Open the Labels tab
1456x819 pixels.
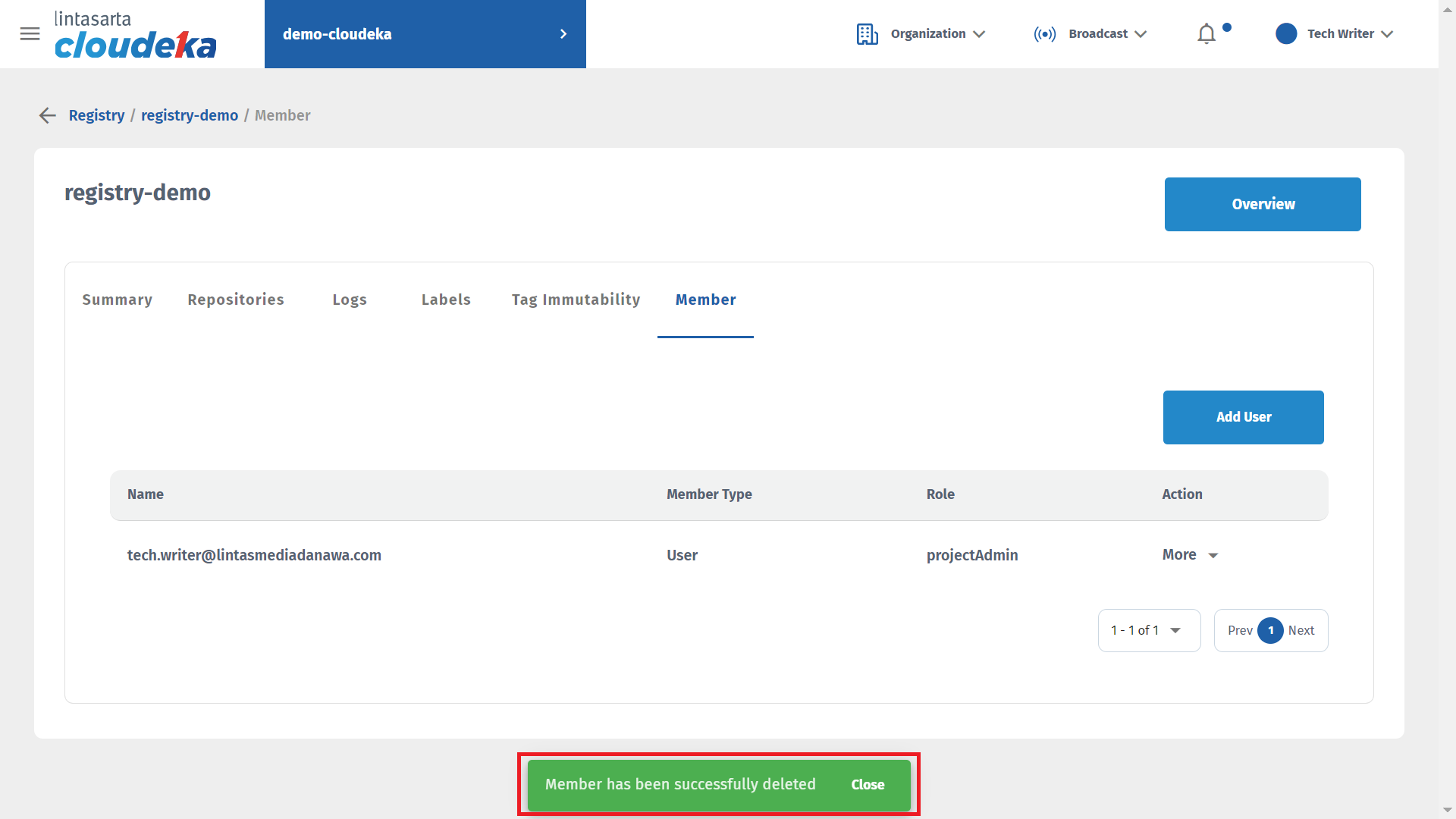(446, 300)
